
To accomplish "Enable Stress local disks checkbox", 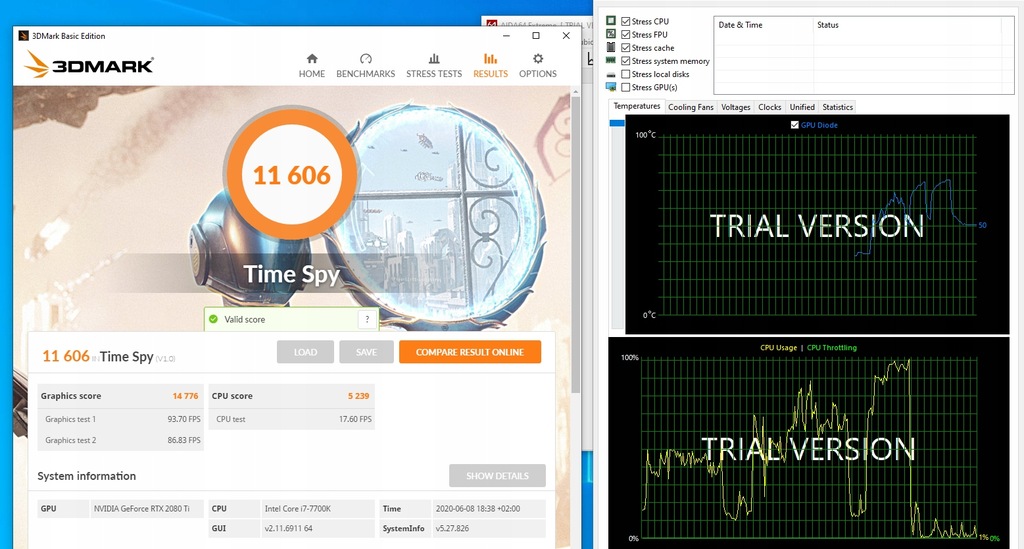I will click(626, 74).
